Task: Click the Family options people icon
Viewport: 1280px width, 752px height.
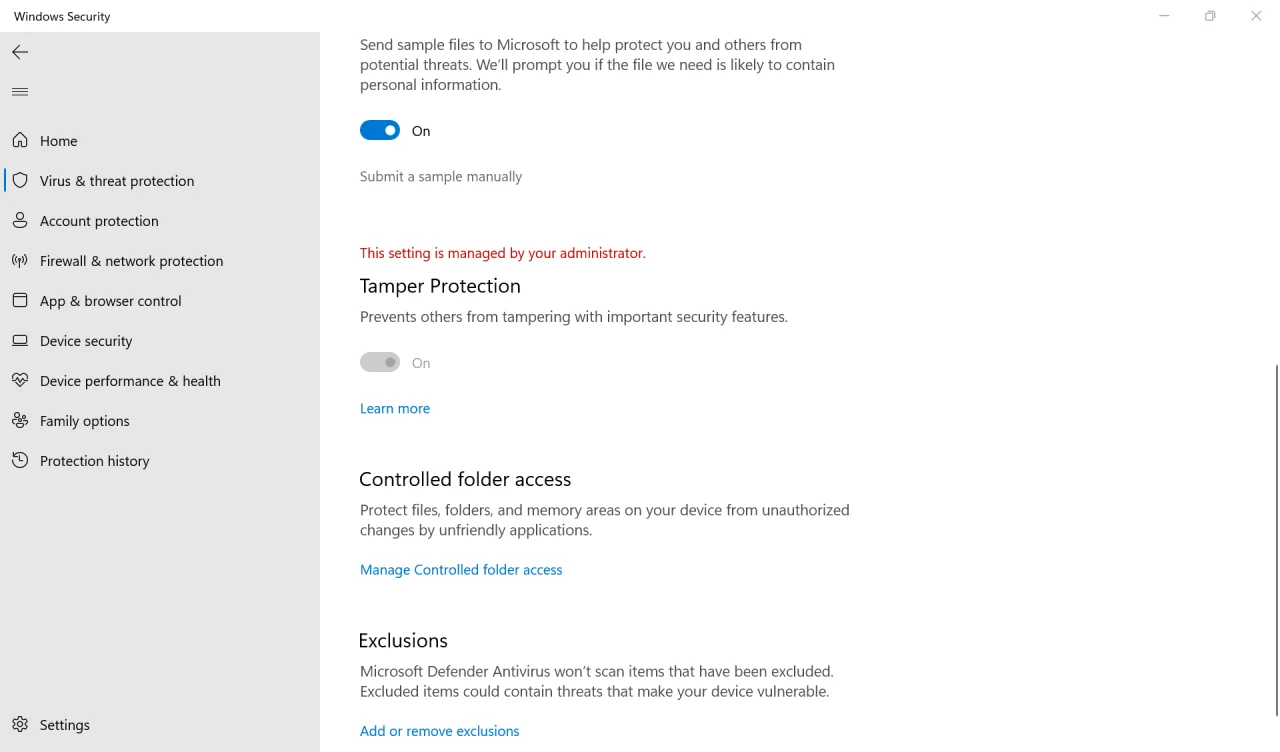Action: click(x=20, y=421)
